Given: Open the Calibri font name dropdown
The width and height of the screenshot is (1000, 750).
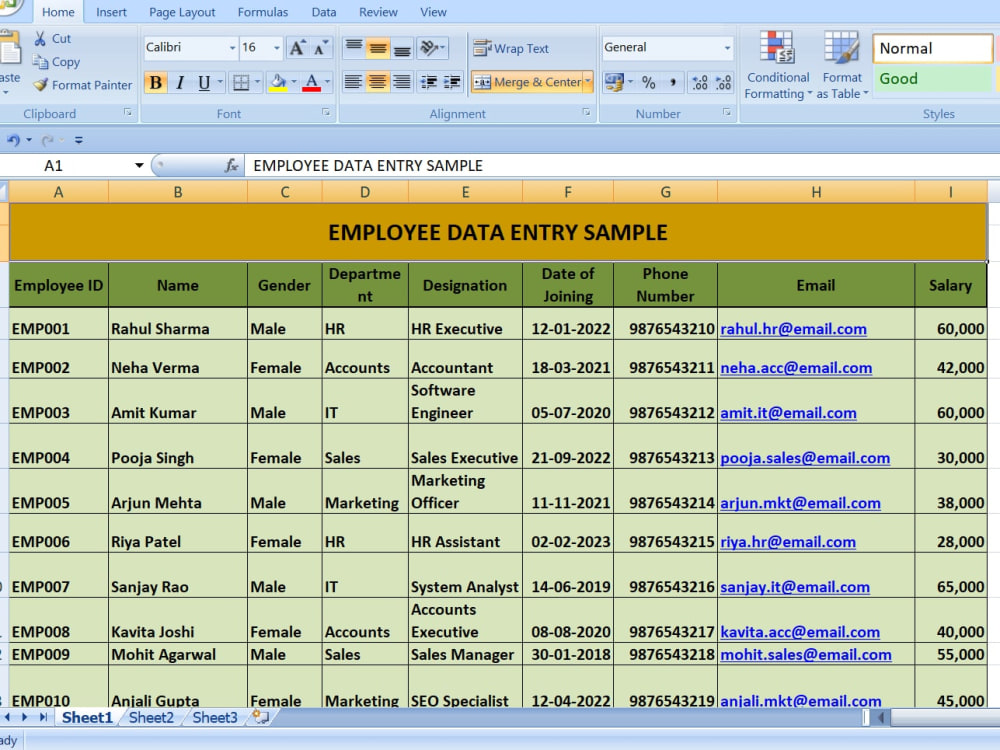Looking at the screenshot, I should tap(232, 48).
